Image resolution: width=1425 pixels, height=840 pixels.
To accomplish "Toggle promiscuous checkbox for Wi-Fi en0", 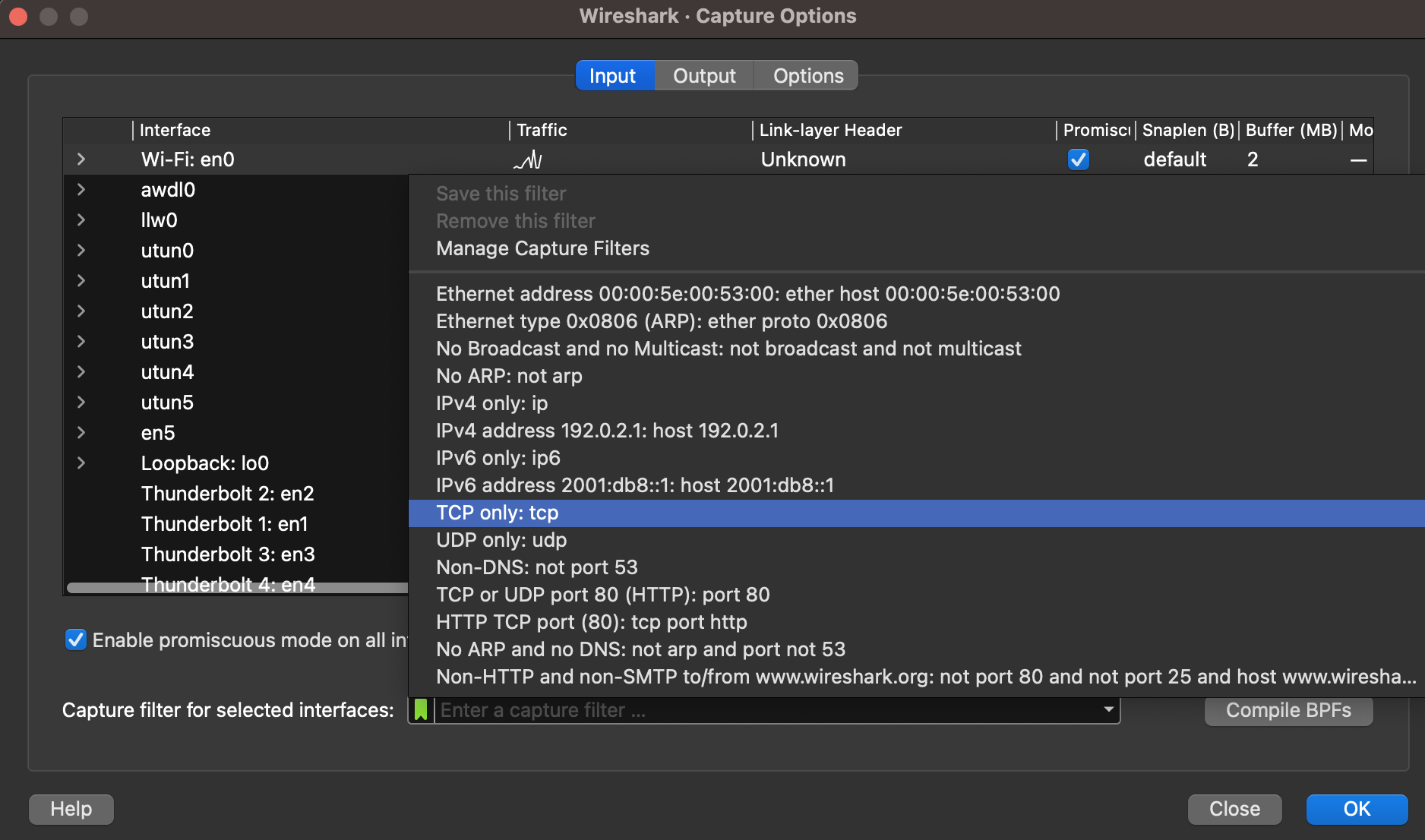I will coord(1078,159).
